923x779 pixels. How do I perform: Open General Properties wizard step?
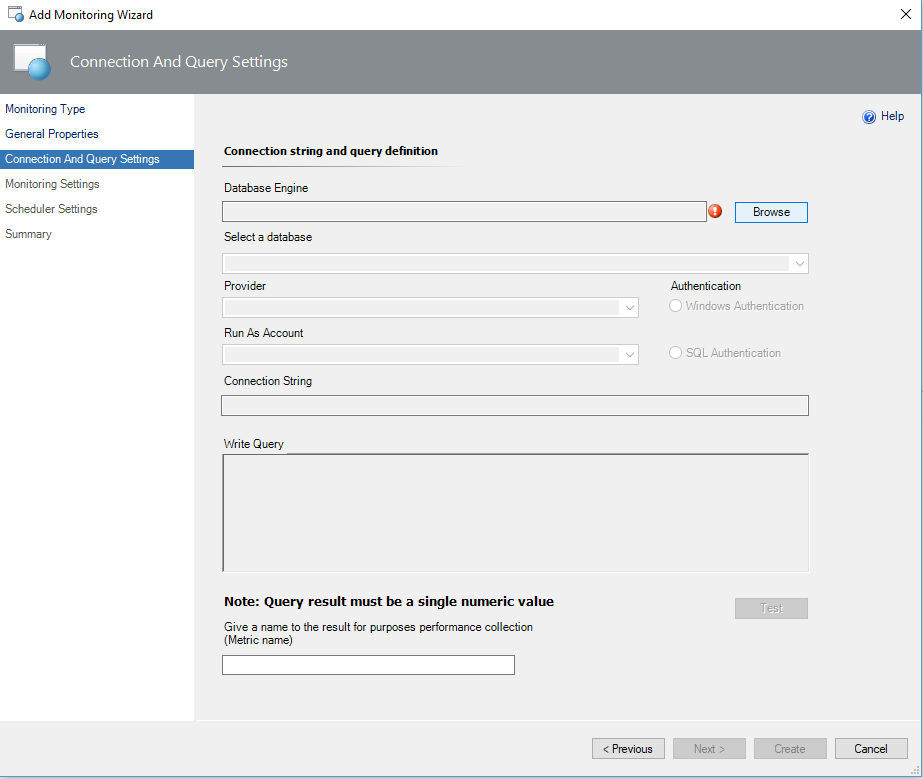[52, 134]
